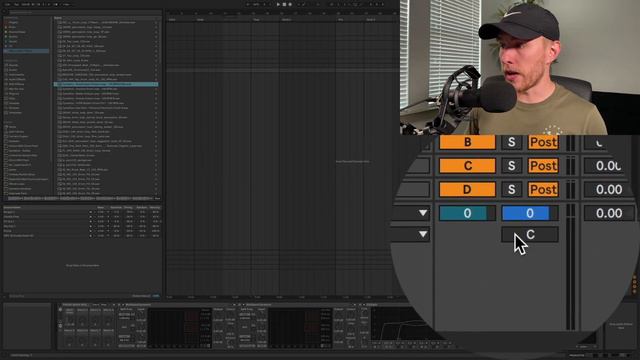Start playback with the transport Play button
This screenshot has width=640, height=360.
pyautogui.click(x=278, y=4)
